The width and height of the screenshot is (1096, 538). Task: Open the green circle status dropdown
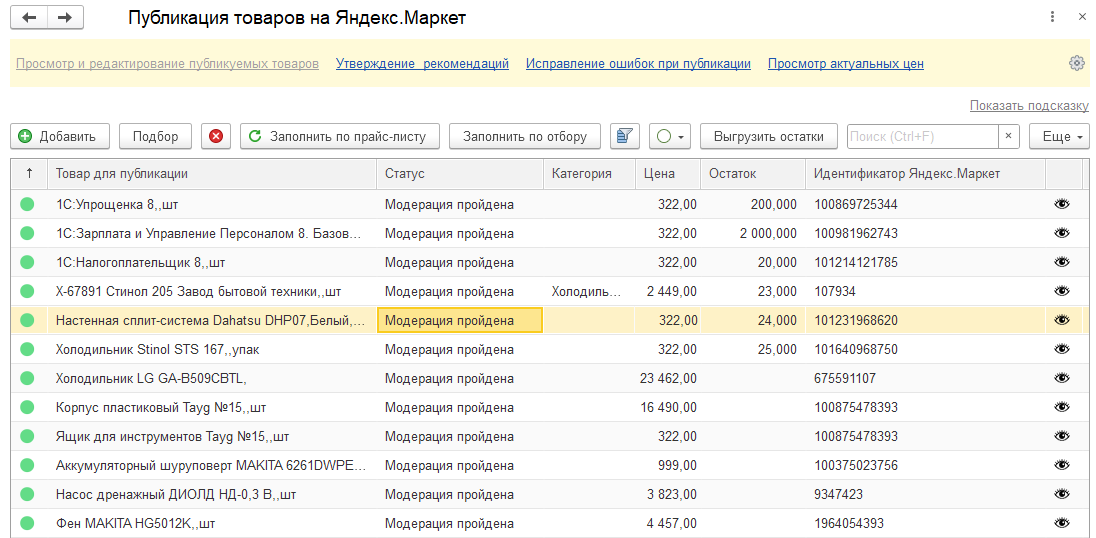click(x=670, y=137)
